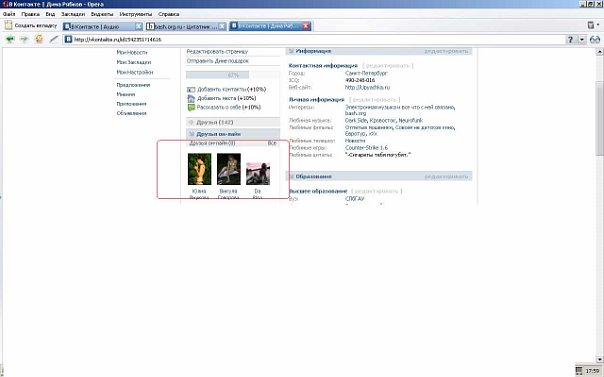Go back with the green back arrow
Viewport: 604px width, 377px height.
[10, 39]
